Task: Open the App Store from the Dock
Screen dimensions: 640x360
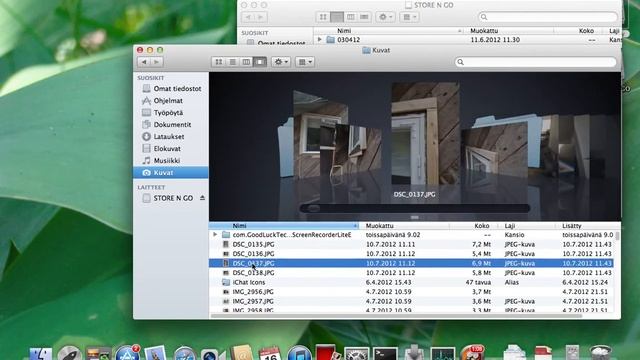Action: coord(127,353)
